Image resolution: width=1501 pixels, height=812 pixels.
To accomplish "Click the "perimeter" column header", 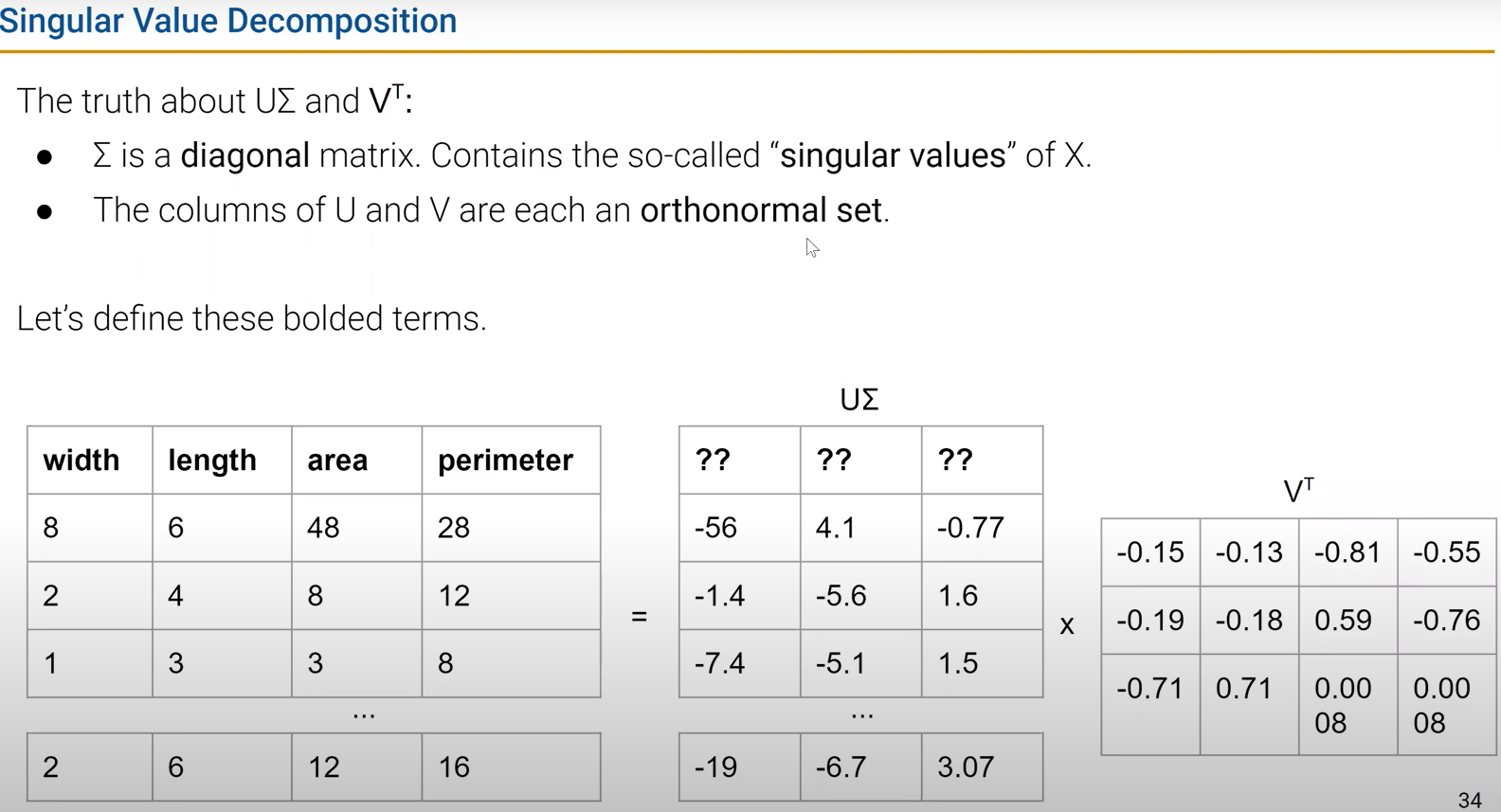I will (505, 460).
